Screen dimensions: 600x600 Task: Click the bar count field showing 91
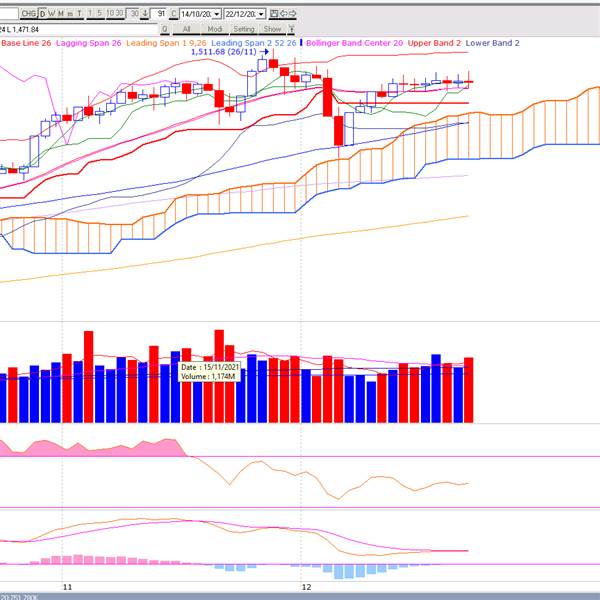tap(159, 14)
